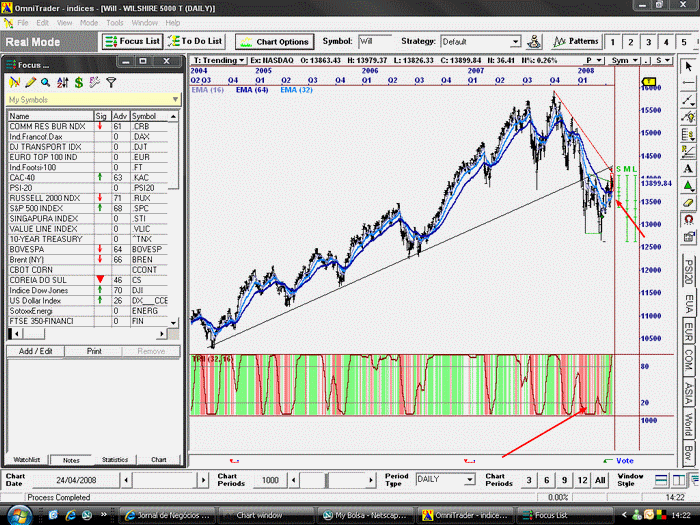700x525 pixels.
Task: Show All chart periods
Action: (x=600, y=480)
